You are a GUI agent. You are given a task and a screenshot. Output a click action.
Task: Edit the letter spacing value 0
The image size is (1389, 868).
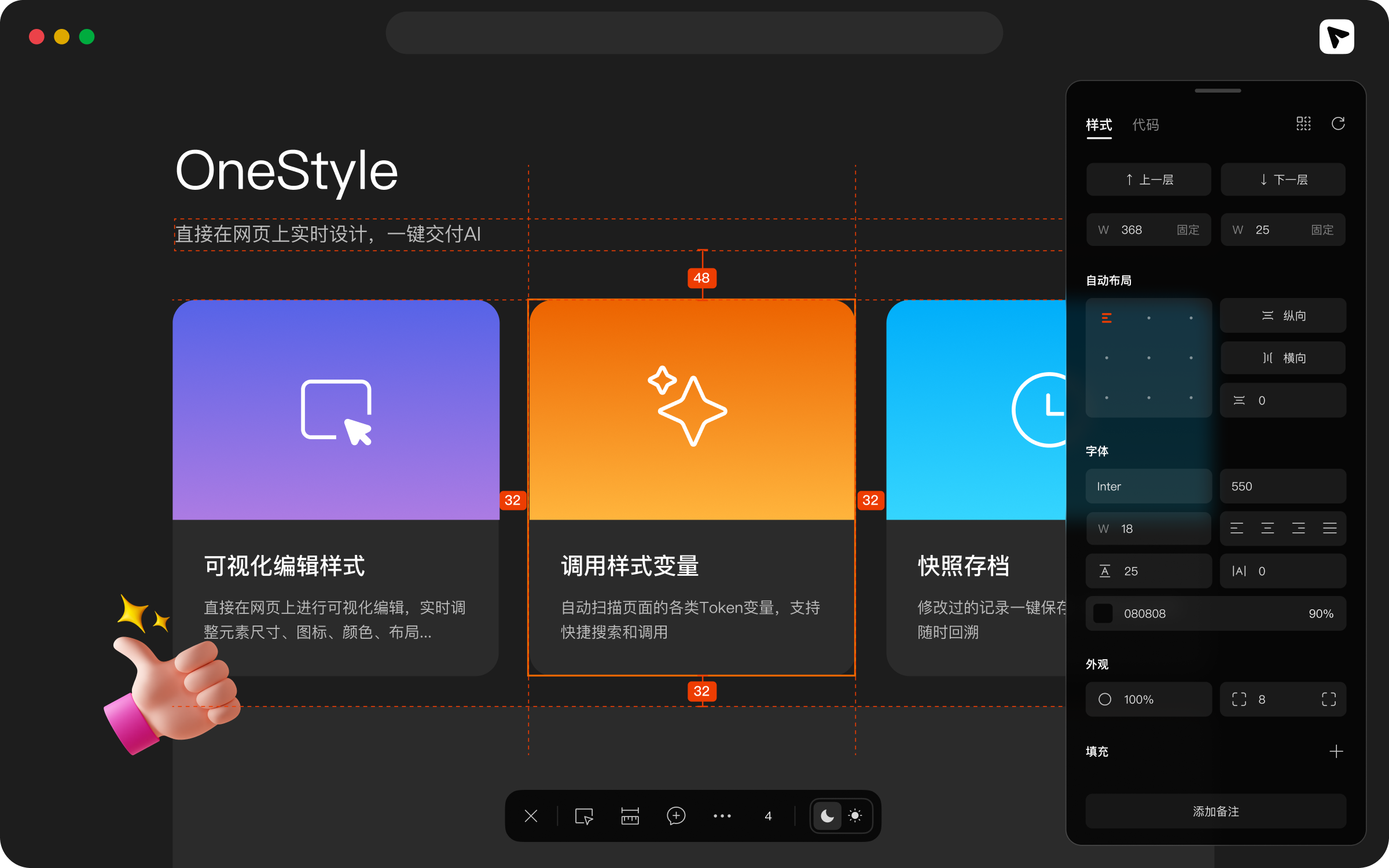pos(1283,571)
